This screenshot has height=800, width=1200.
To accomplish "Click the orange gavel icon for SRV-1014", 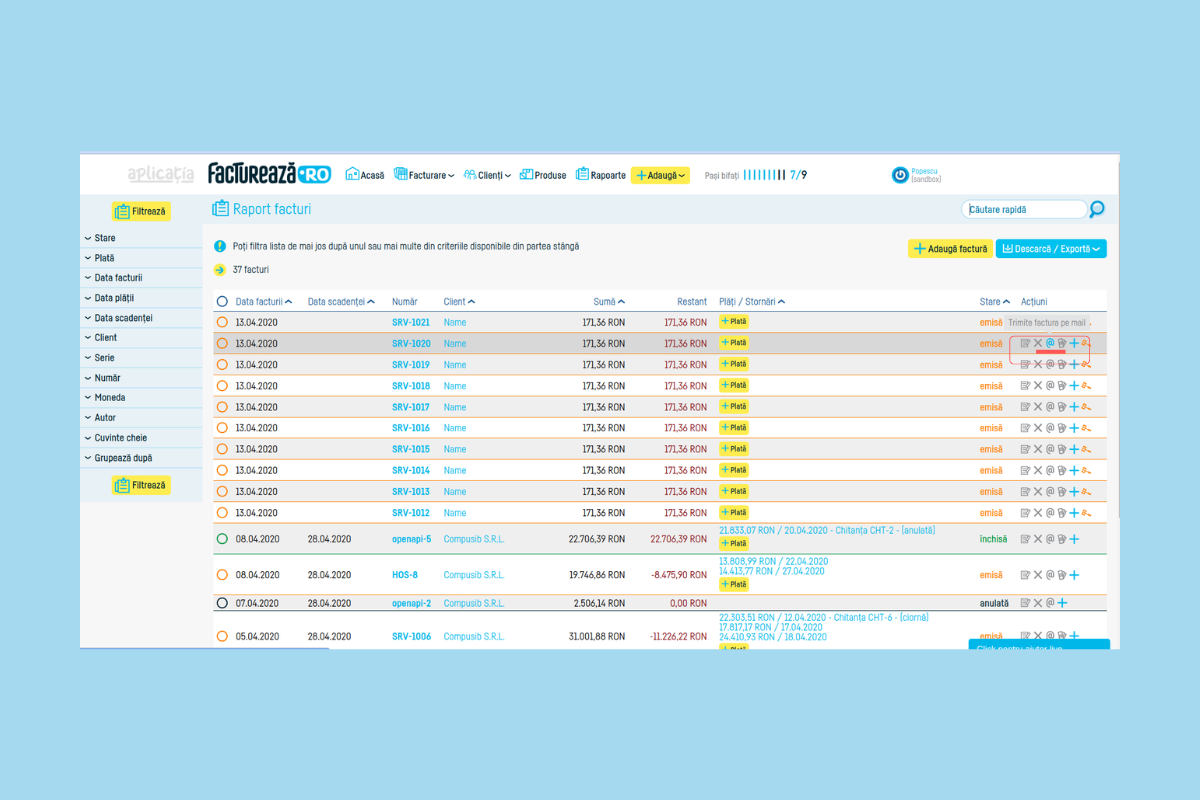I will tap(1086, 471).
